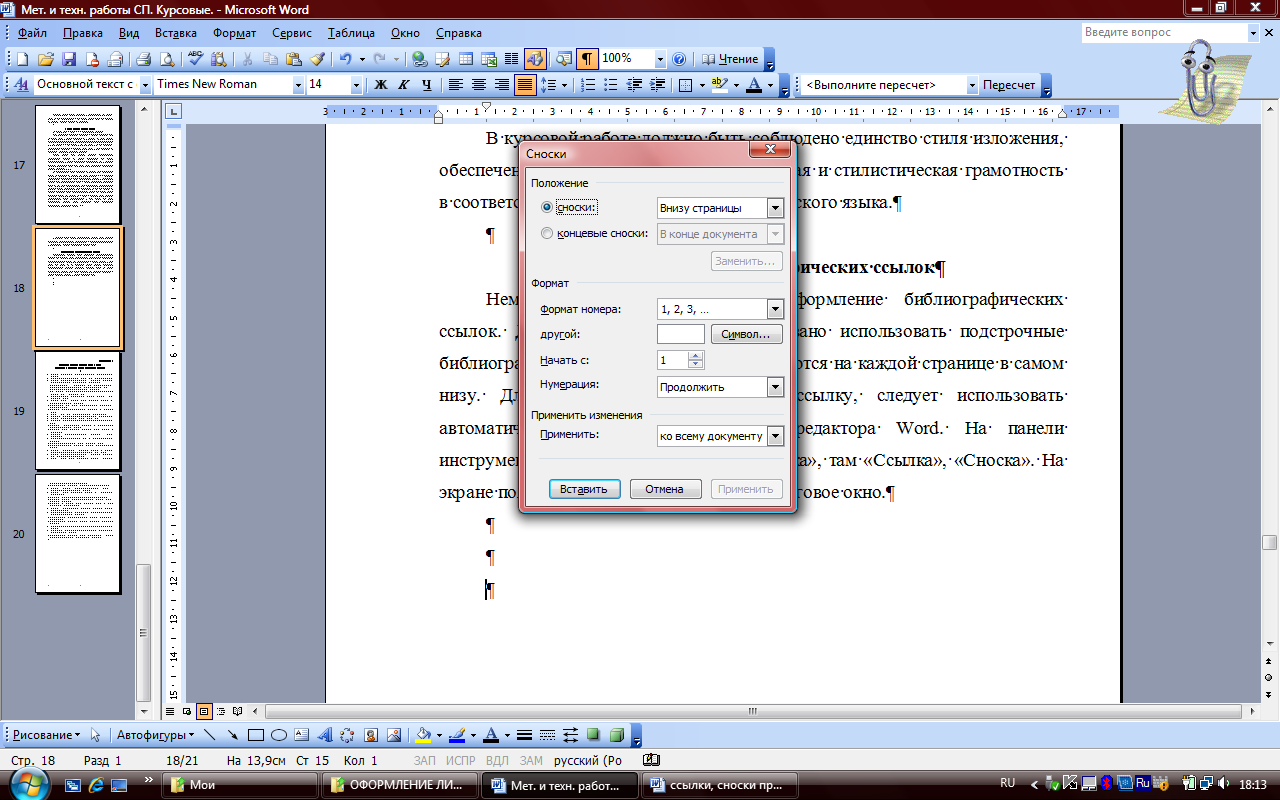Expand the style Основной текст dropdown

(145, 85)
